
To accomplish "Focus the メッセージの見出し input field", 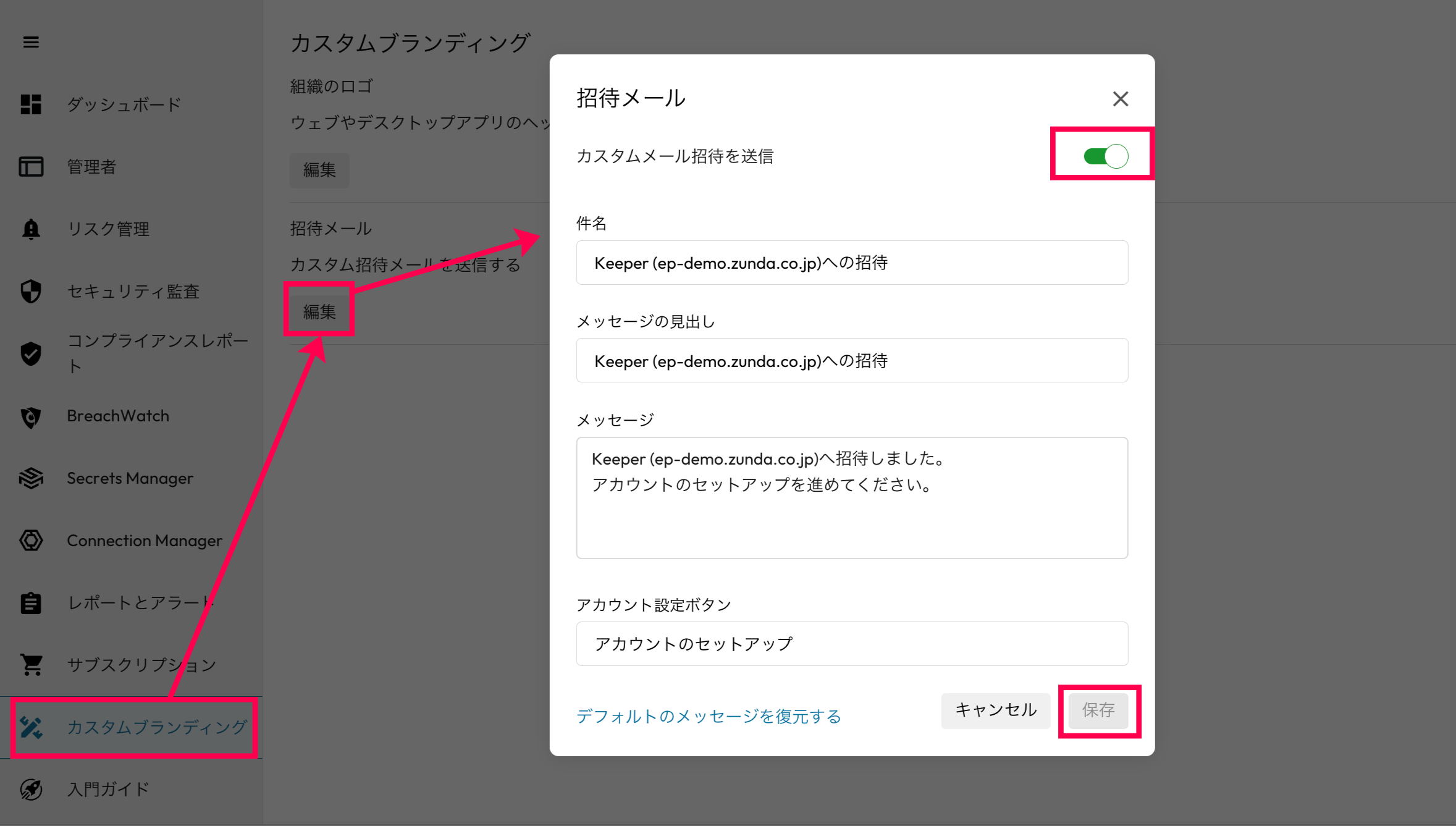I will coord(852,360).
